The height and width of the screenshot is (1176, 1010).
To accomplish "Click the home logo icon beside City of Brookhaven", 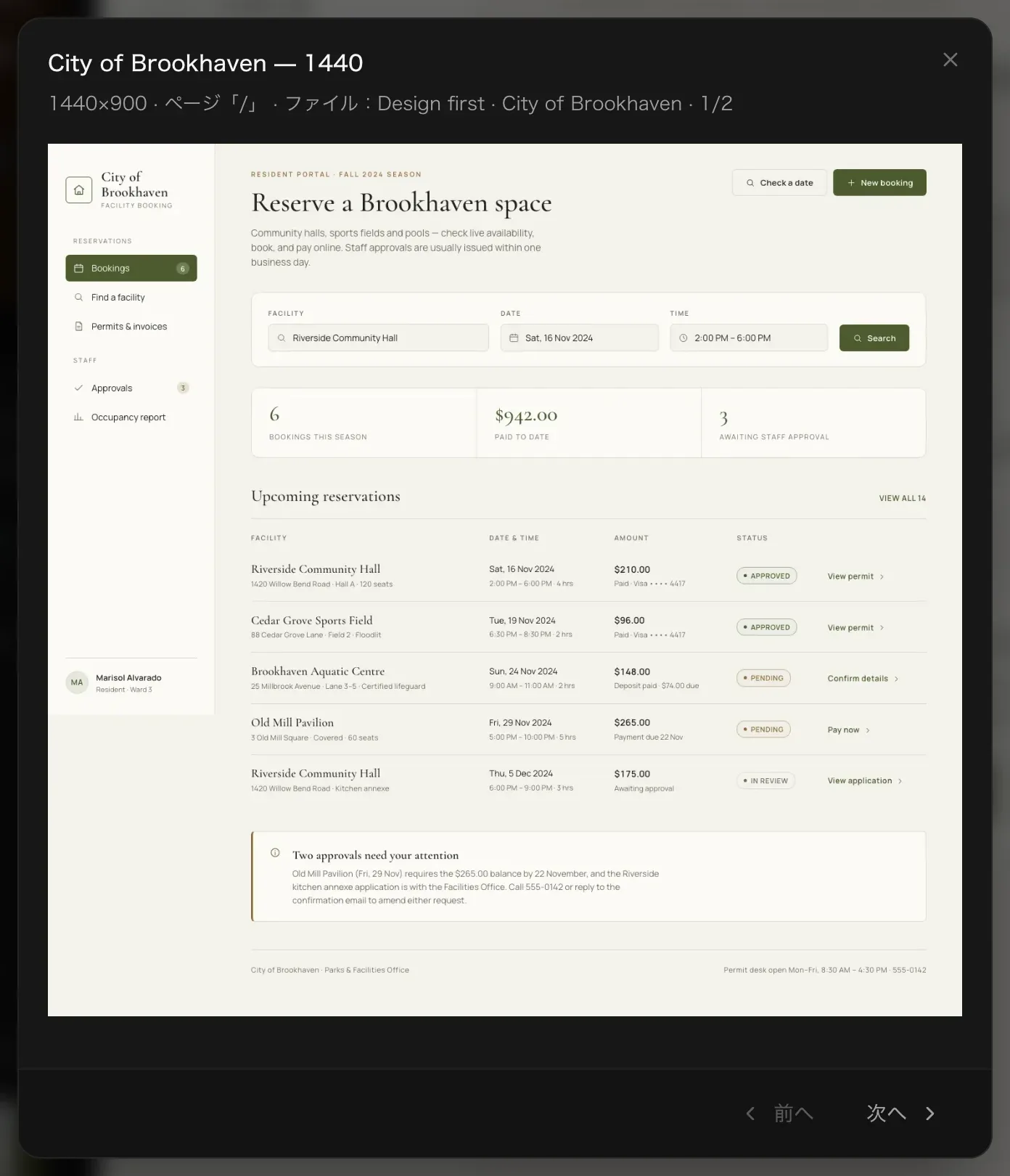I will (79, 190).
